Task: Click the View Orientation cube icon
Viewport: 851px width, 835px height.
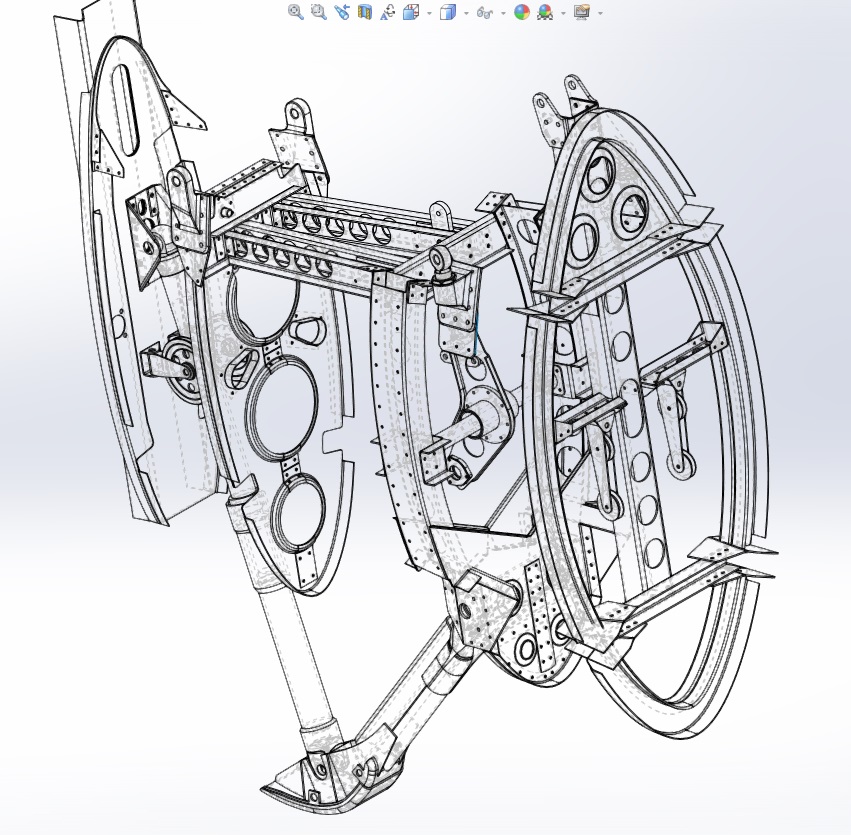Action: coord(411,12)
